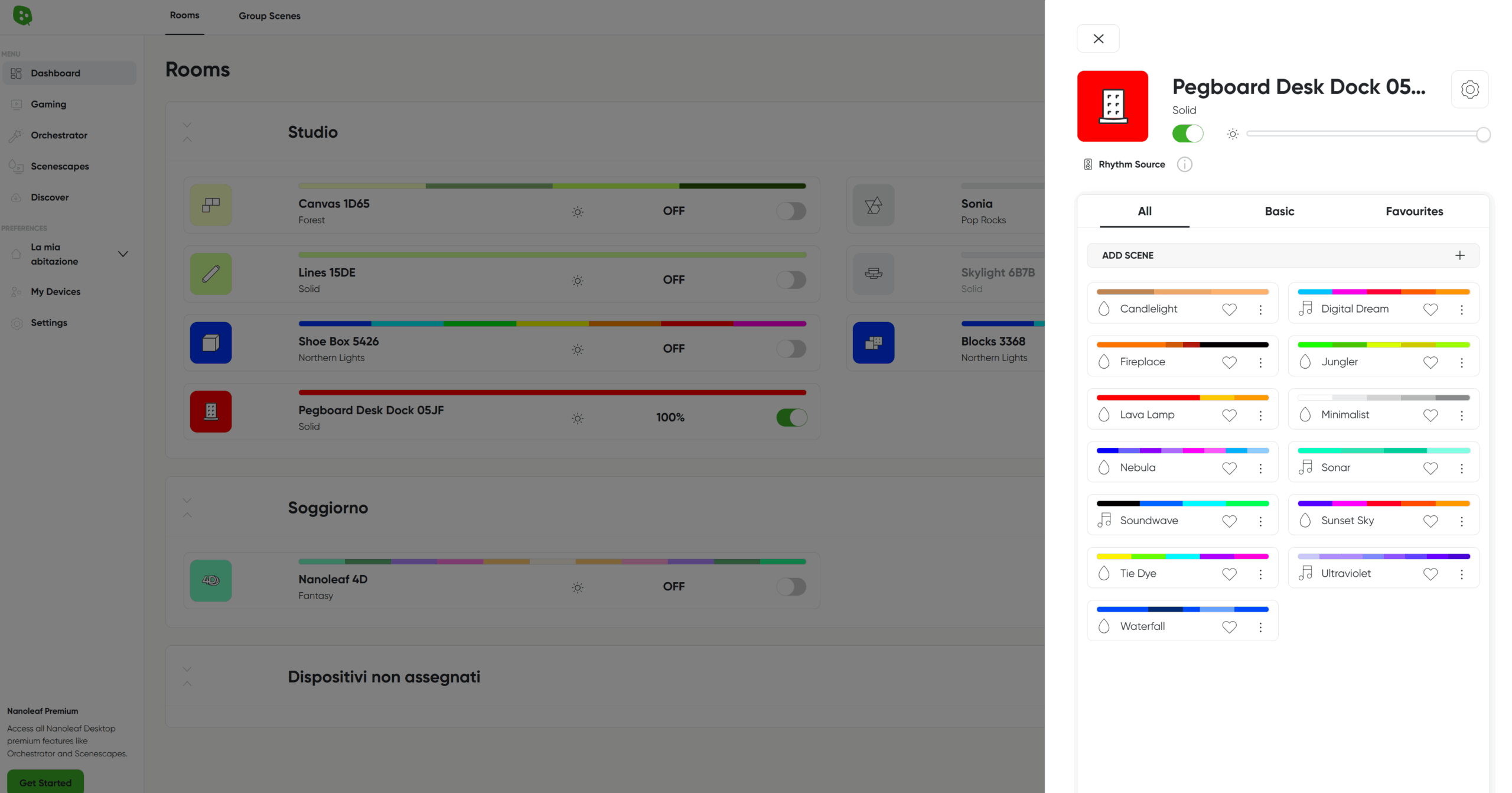Close the device side panel

coord(1098,38)
